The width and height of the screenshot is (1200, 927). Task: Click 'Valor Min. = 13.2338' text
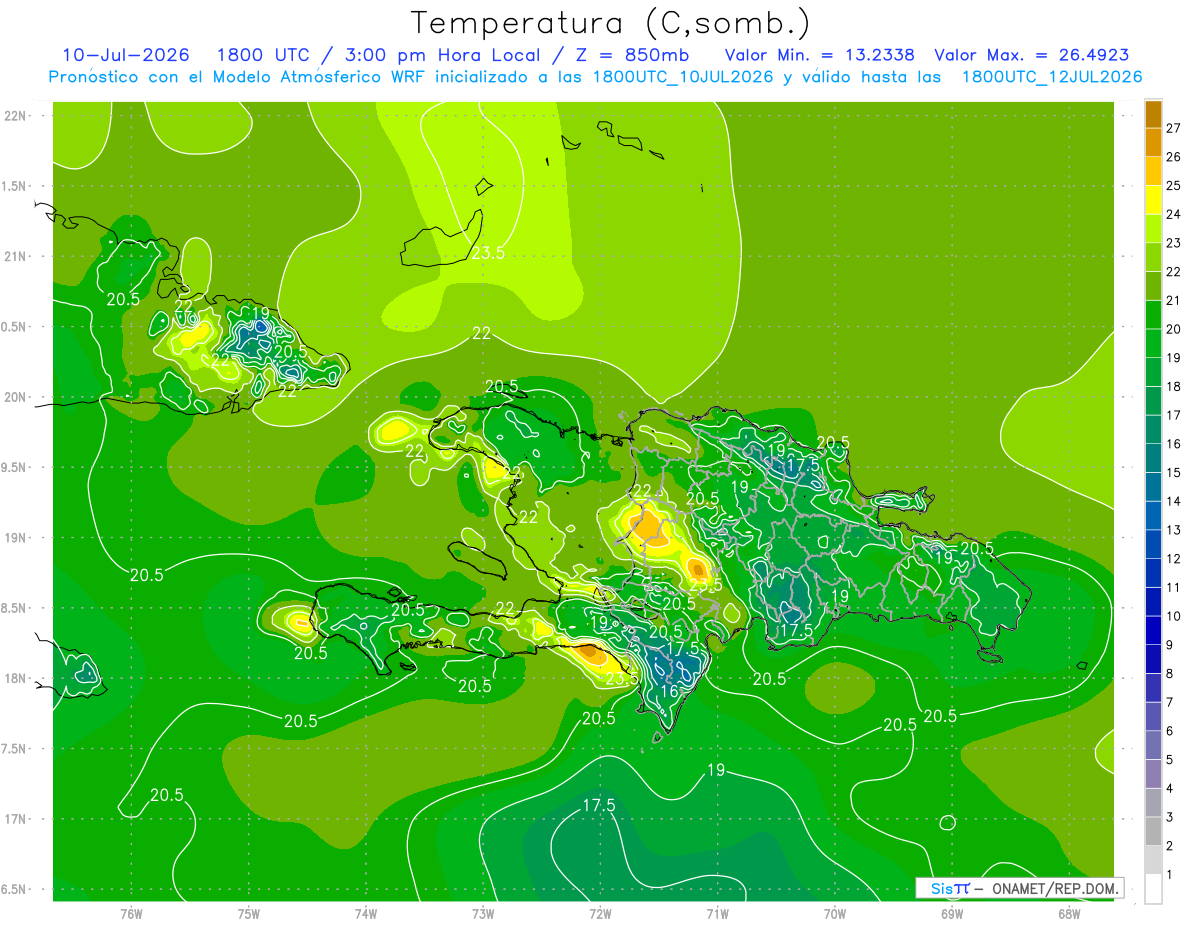tap(819, 55)
